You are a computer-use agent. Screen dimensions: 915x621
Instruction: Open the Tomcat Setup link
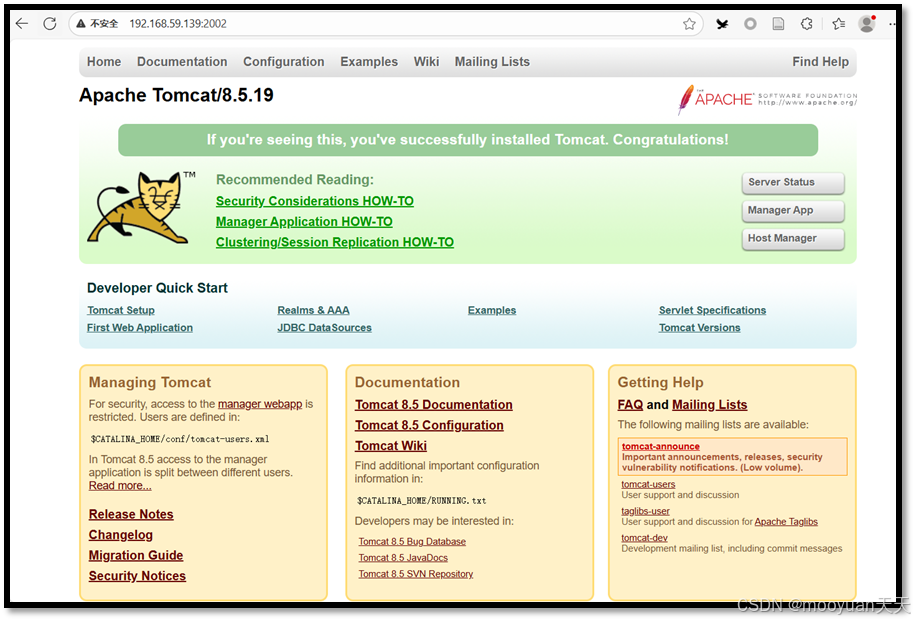121,310
